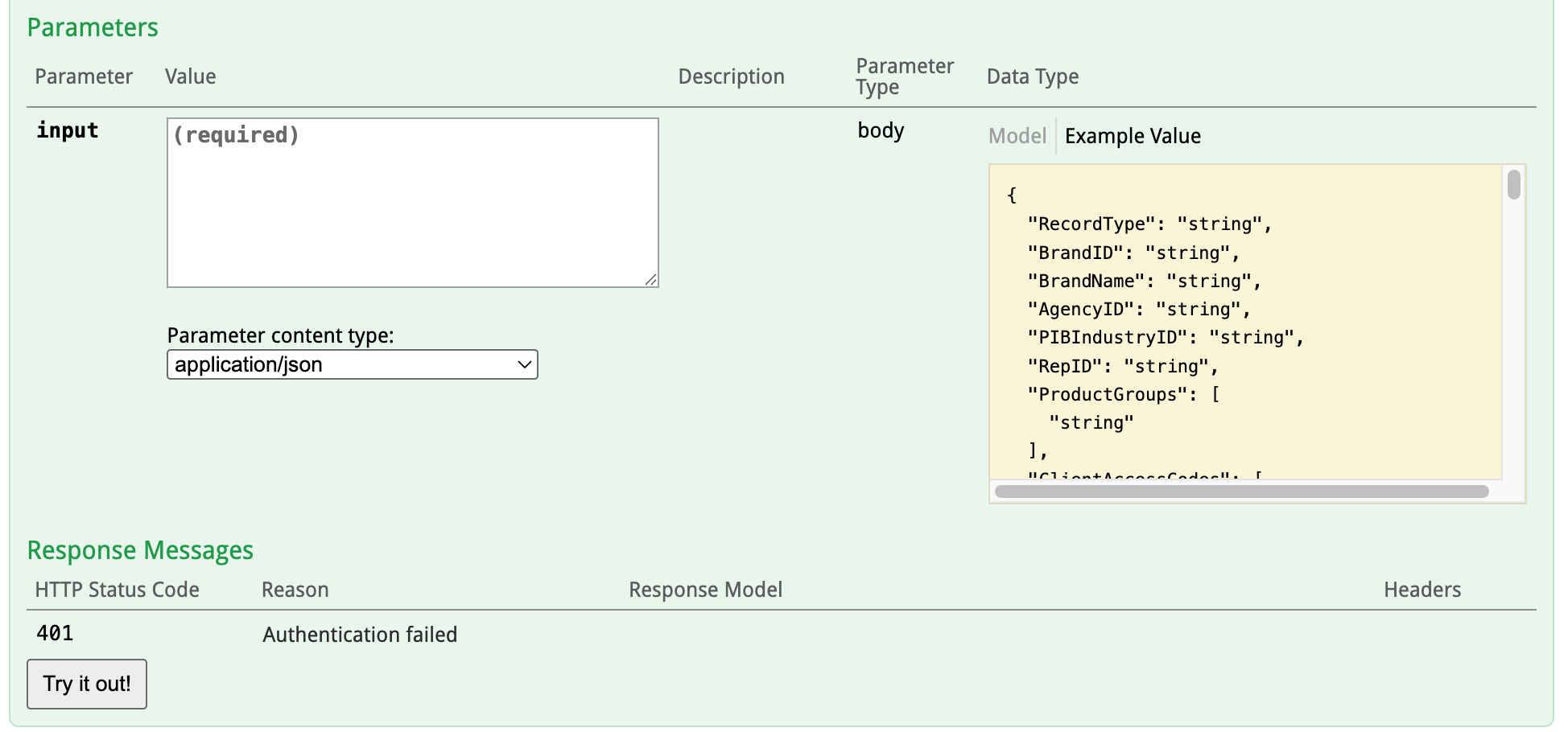Open the Parameter content type dropdown

[352, 364]
